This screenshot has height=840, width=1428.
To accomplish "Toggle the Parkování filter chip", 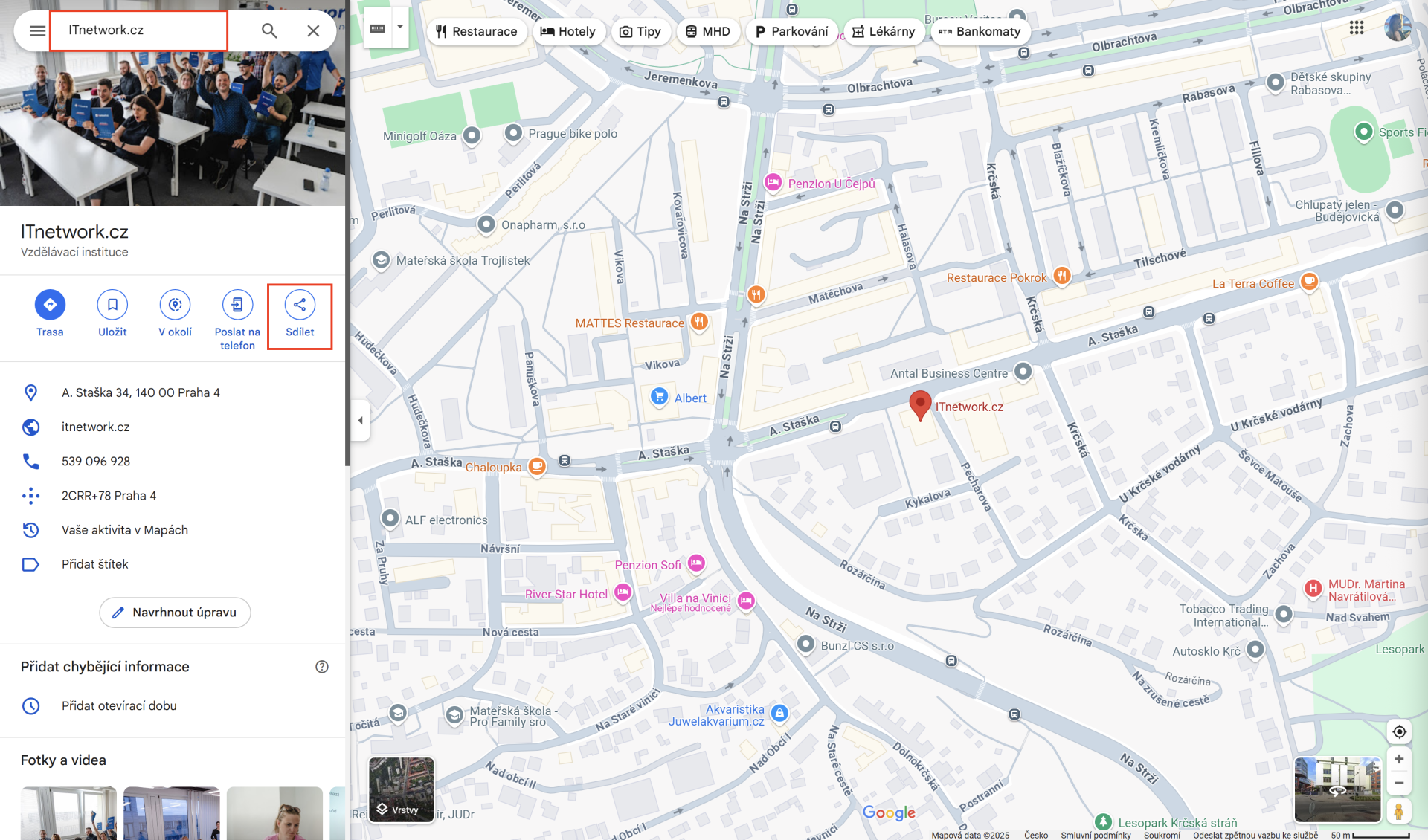I will click(792, 31).
